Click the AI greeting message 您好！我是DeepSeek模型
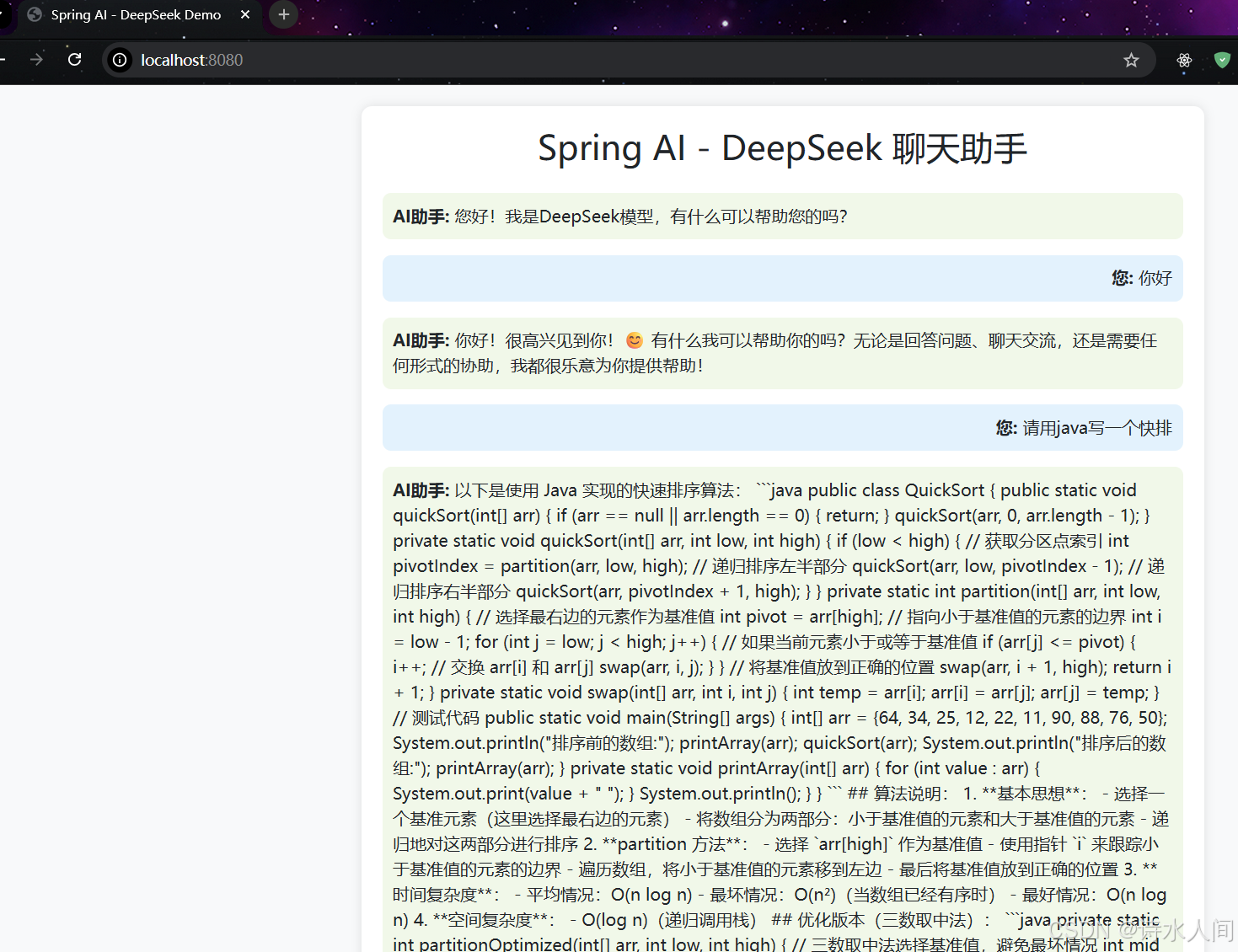 coord(782,217)
